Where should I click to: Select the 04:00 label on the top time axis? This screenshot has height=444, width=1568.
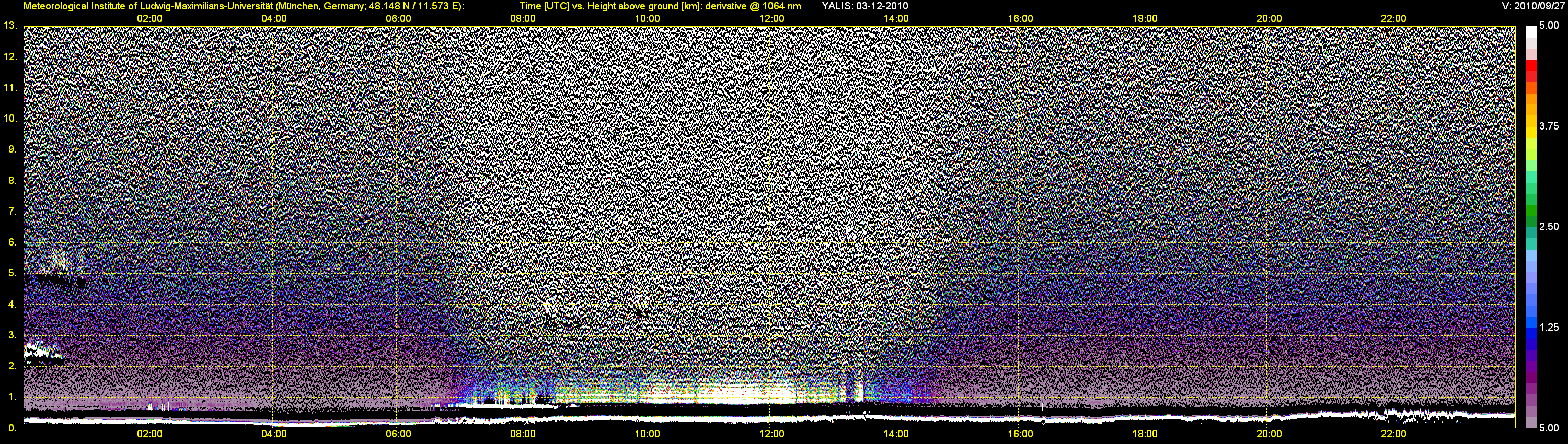point(274,19)
